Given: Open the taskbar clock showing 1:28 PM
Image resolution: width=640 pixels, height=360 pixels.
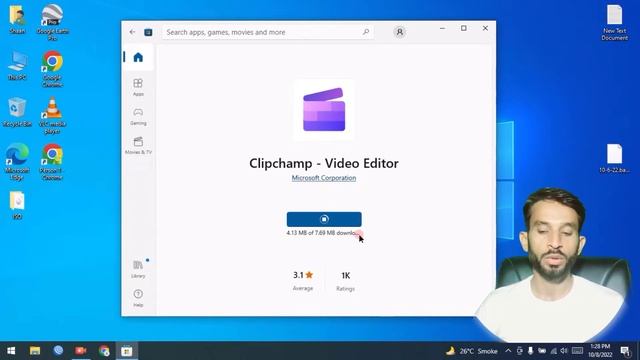Looking at the screenshot, I should [600, 351].
